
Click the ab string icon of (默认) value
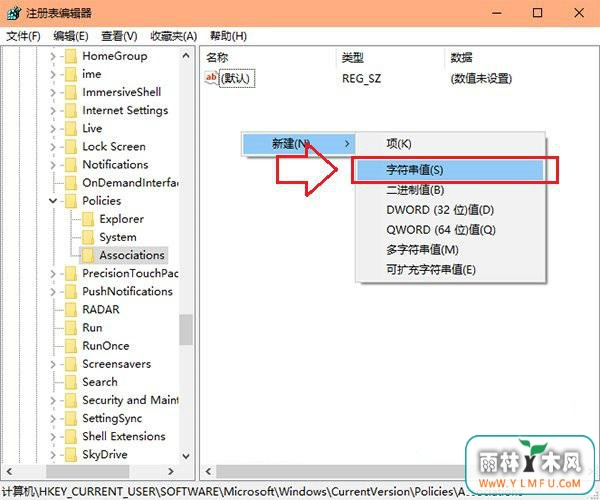(x=212, y=78)
